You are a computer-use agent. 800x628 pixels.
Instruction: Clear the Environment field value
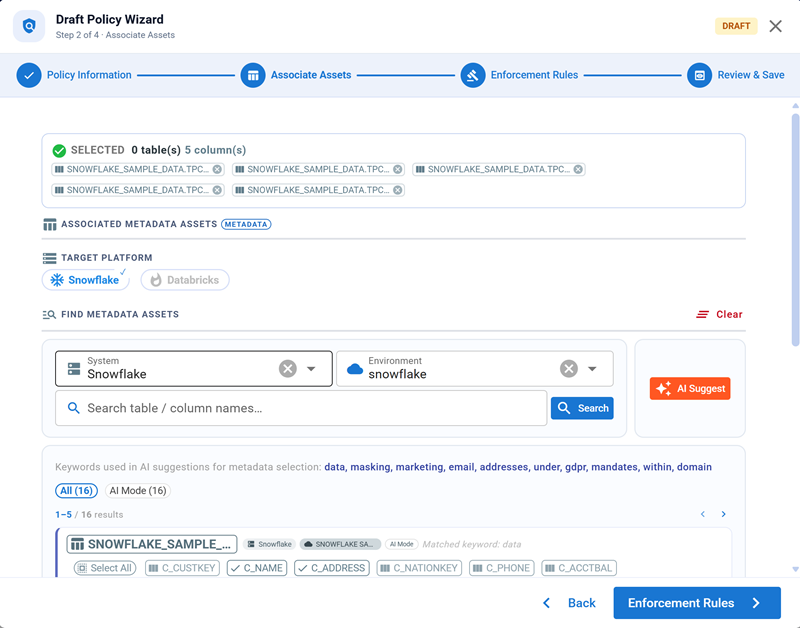[569, 368]
